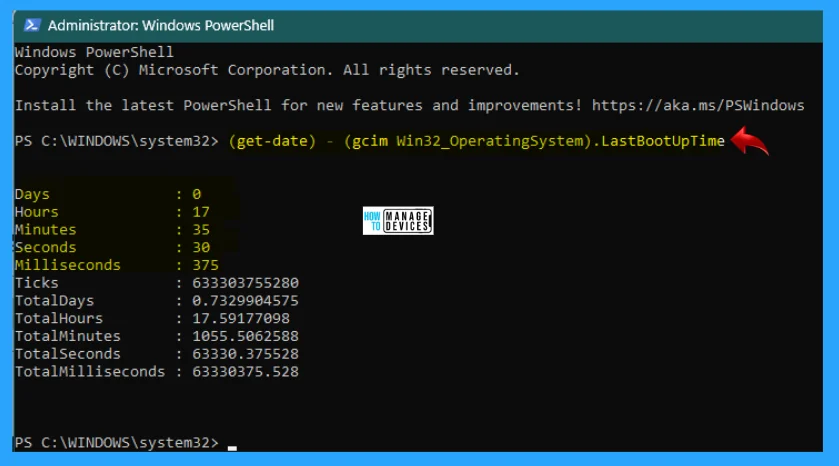
Task: Select the Days value 0
Action: click(196, 194)
